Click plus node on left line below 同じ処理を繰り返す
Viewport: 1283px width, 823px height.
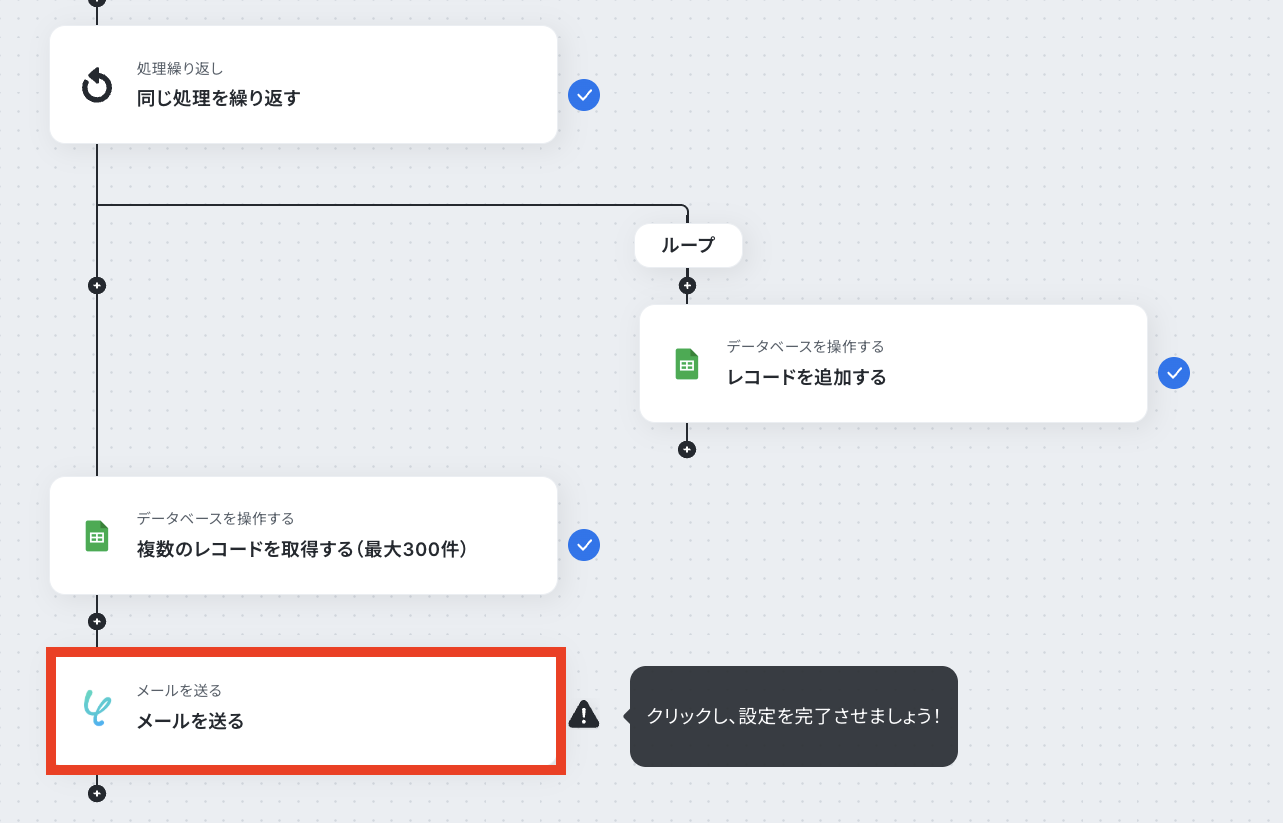click(97, 286)
